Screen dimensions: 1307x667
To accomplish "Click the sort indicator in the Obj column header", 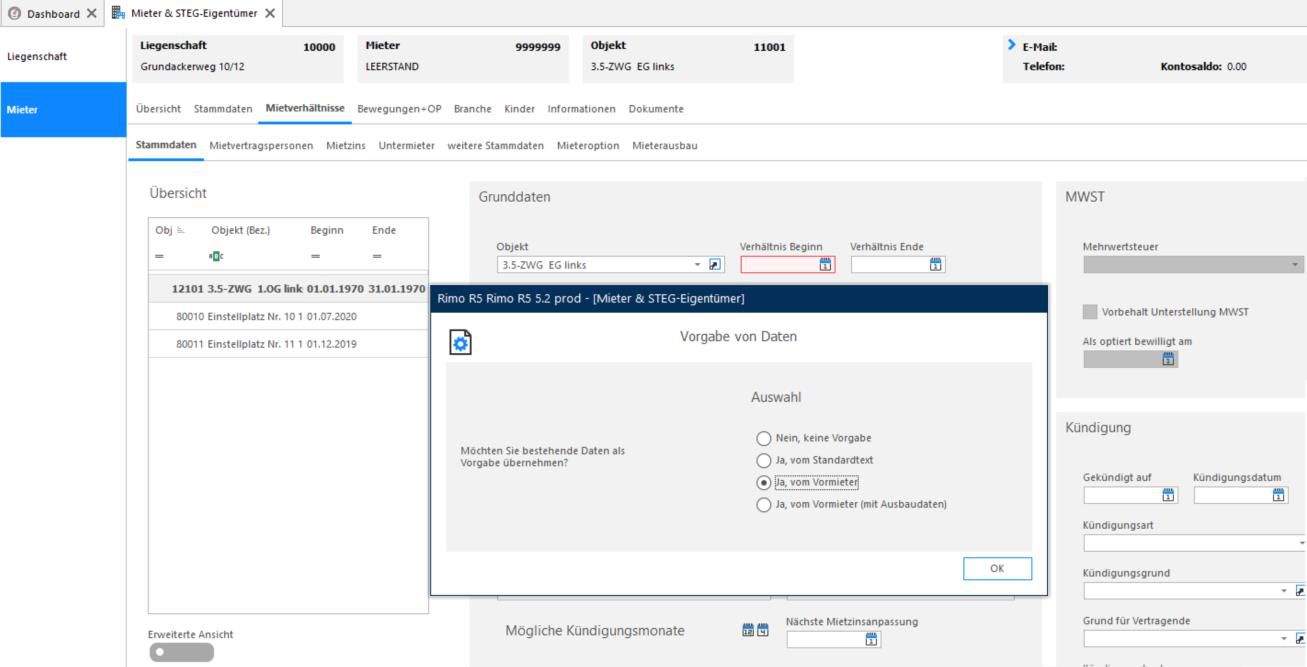I will pyautogui.click(x=181, y=230).
